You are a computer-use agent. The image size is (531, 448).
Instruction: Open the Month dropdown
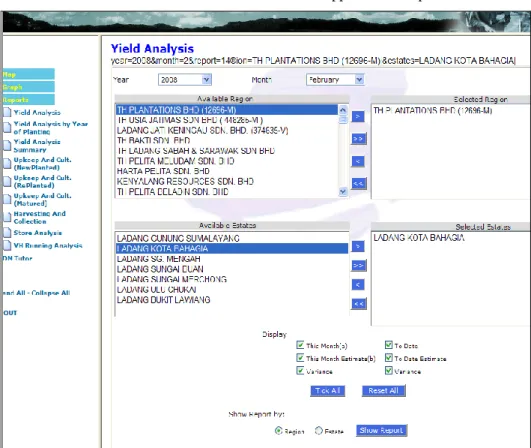tap(335, 80)
